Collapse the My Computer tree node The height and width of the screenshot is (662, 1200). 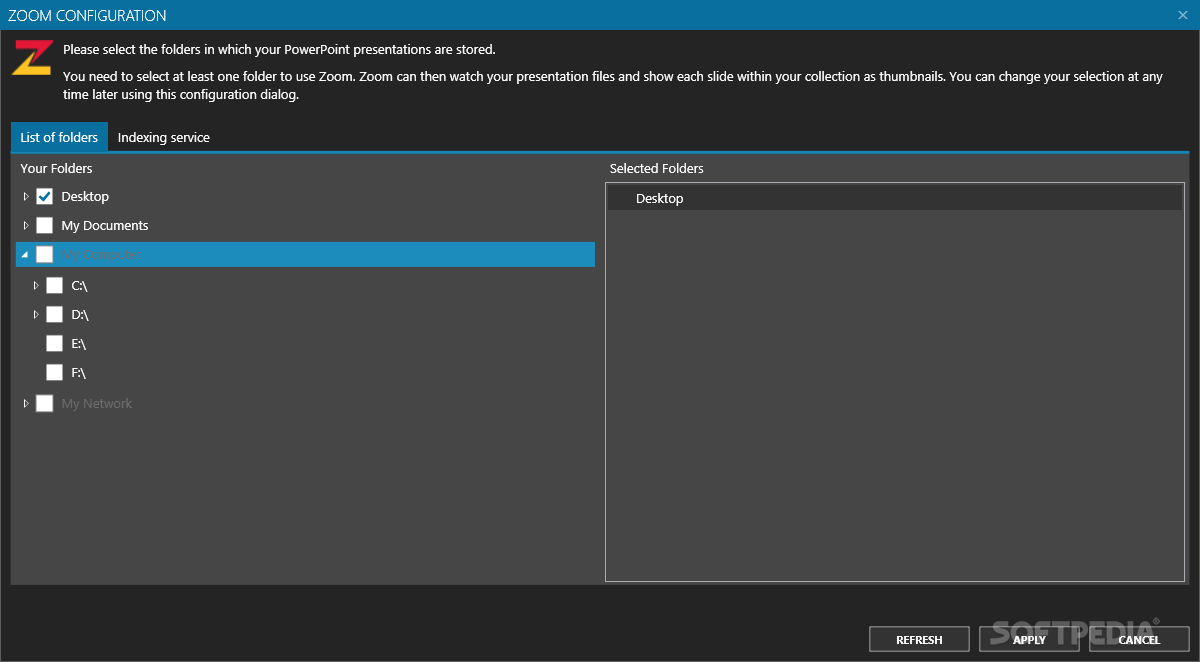point(26,255)
